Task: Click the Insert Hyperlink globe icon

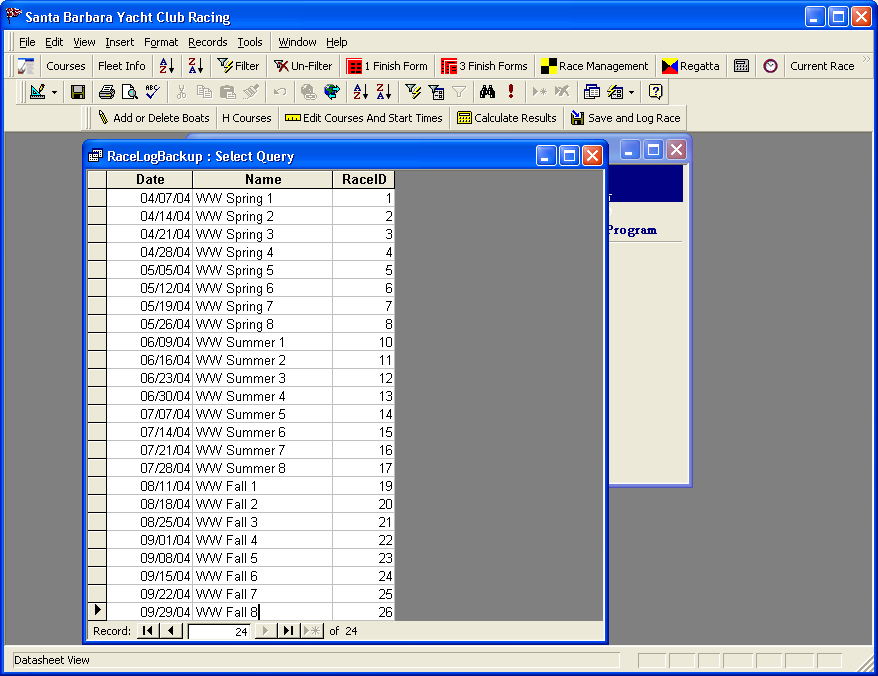Action: click(x=308, y=92)
